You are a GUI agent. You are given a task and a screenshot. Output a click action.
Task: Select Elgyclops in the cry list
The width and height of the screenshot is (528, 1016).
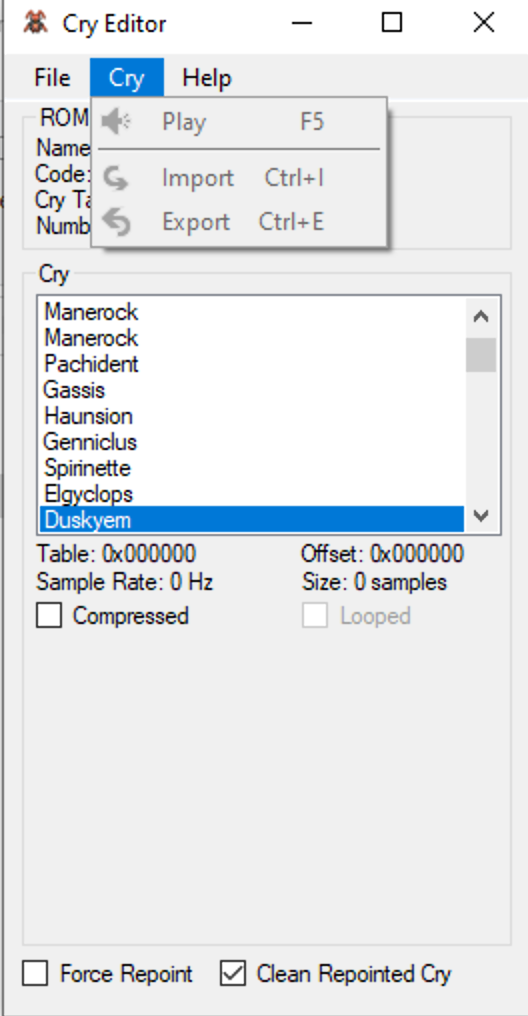click(251, 494)
